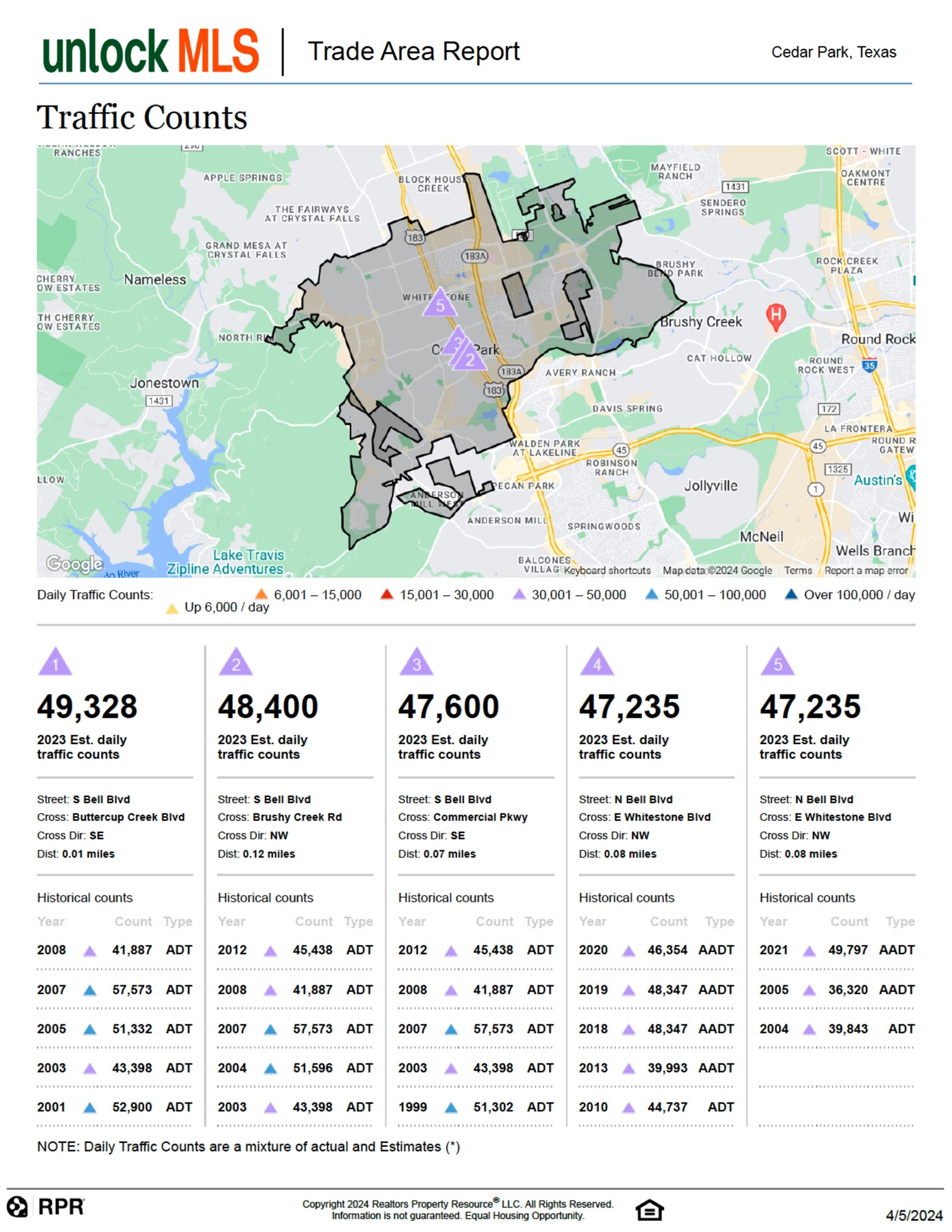This screenshot has height=1232, width=952.
Task: Click the numbered triangle 4 above 47,235
Action: point(597,661)
